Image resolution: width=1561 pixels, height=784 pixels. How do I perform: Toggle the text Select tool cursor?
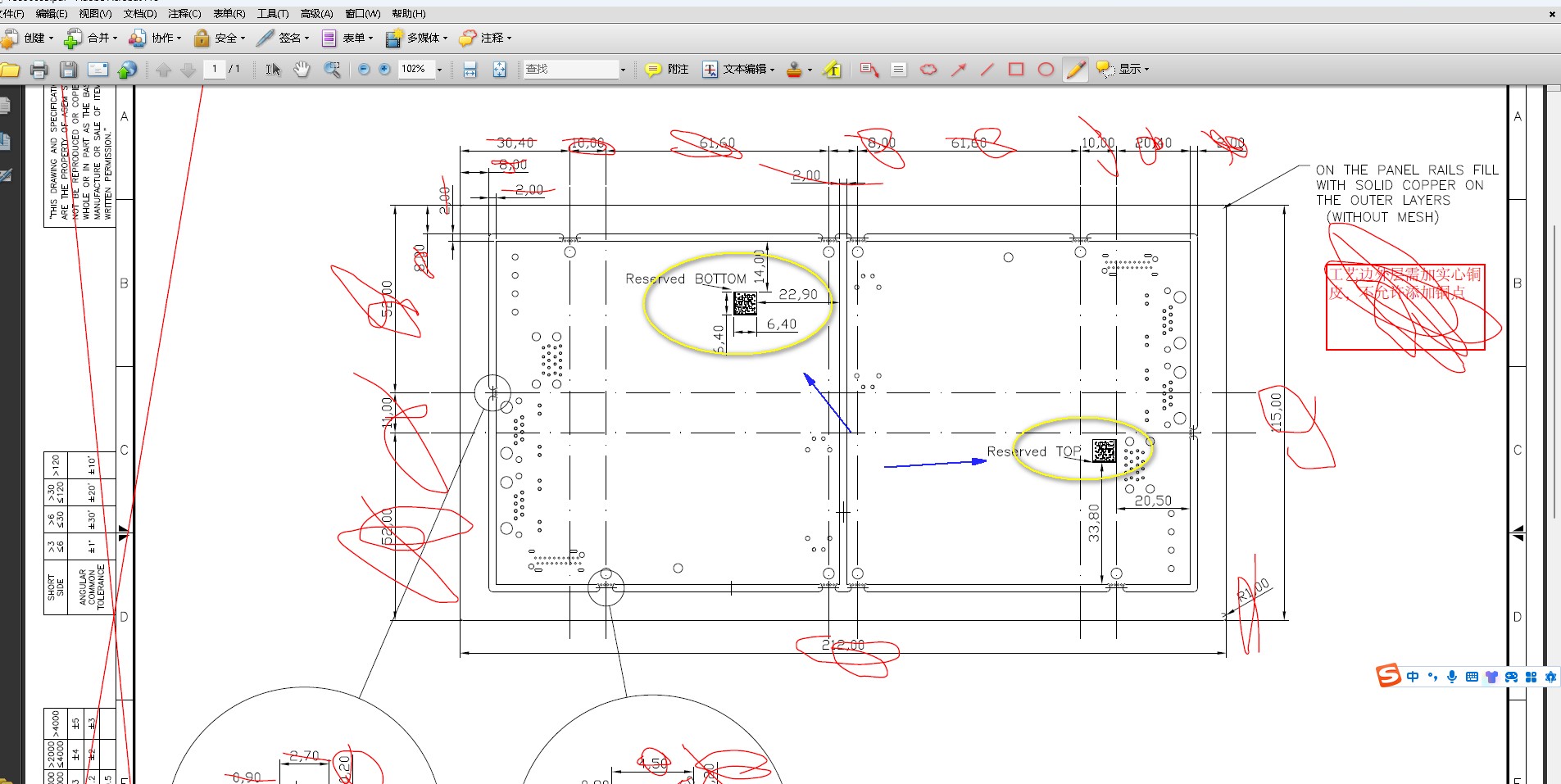[x=273, y=70]
